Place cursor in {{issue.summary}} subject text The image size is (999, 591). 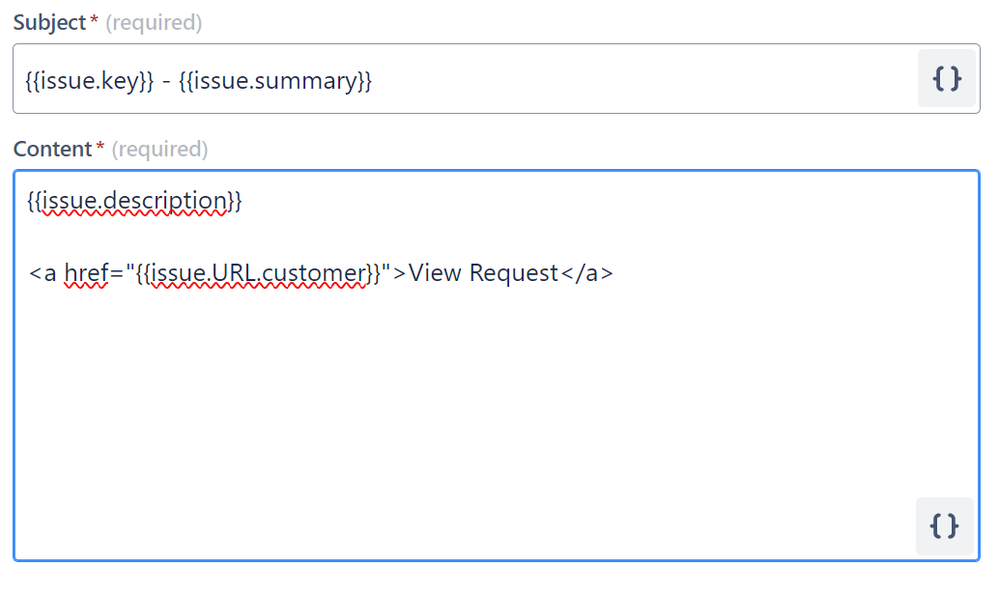click(275, 81)
